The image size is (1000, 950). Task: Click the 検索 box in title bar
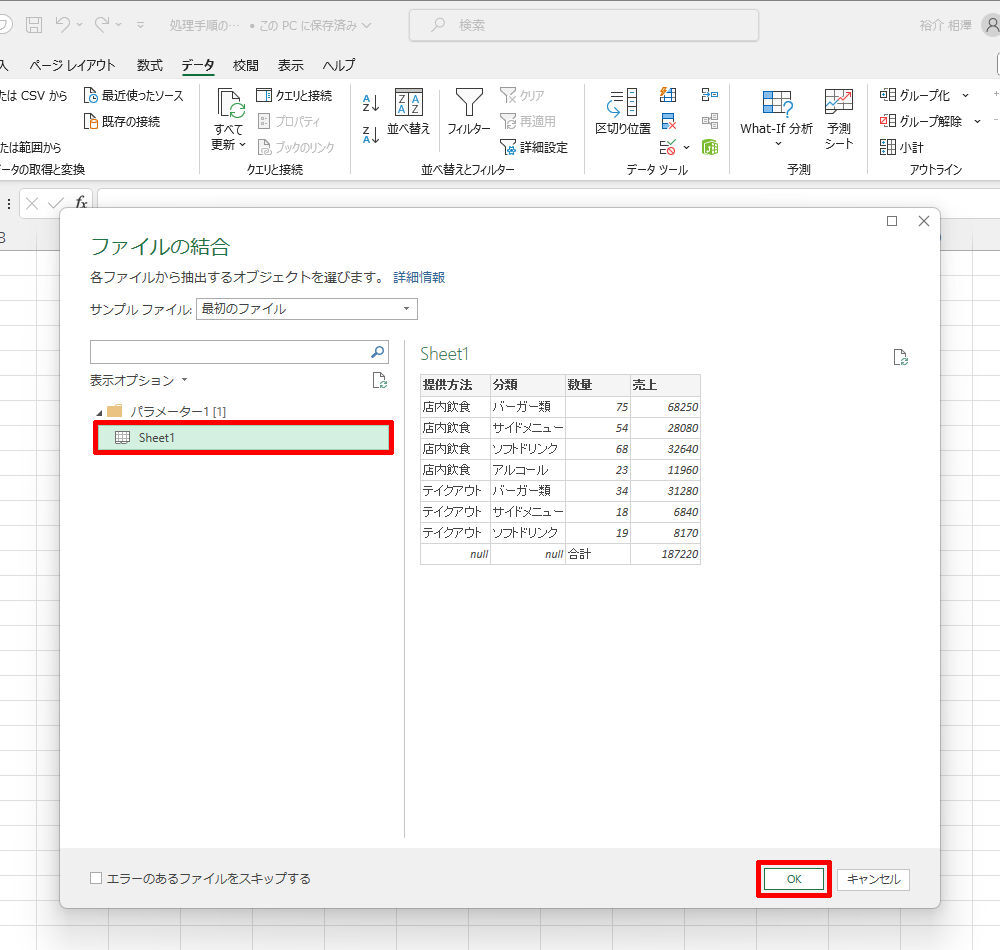(x=583, y=25)
